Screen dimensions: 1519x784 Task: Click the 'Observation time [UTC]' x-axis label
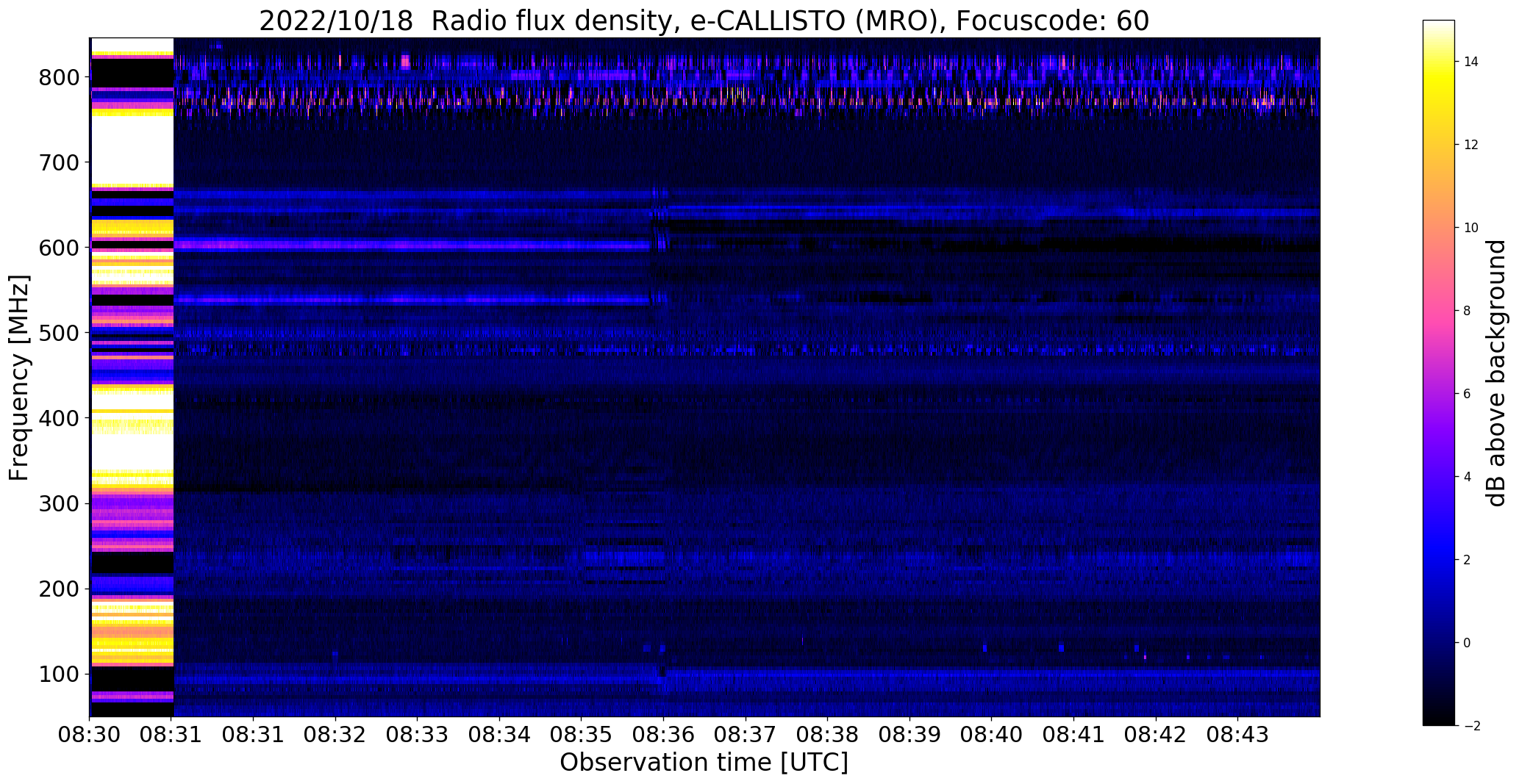704,763
